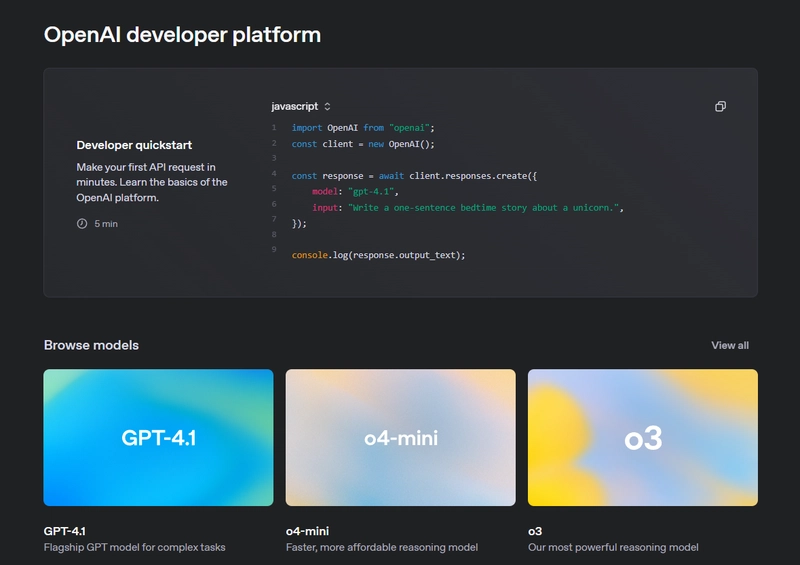Click the clock icon beside 5 min
Image resolution: width=800 pixels, height=565 pixels.
coord(82,224)
